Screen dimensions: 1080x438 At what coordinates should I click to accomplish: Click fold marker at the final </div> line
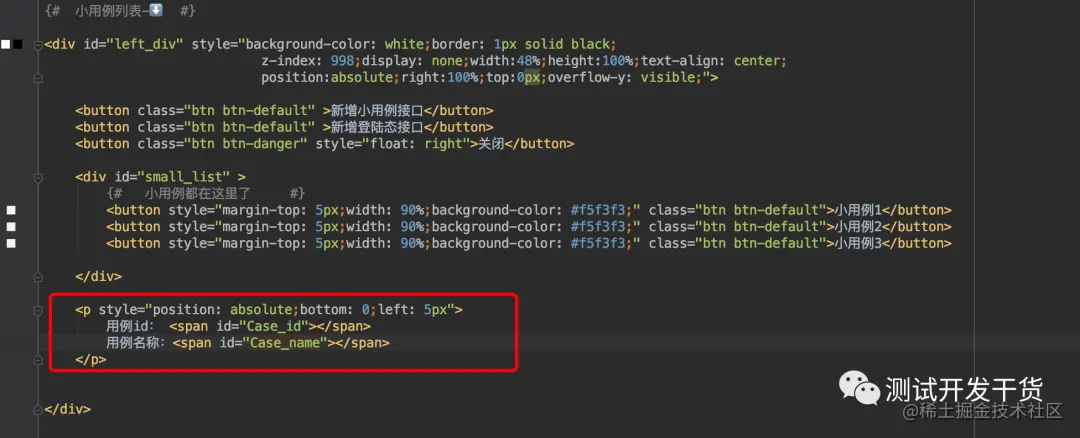(38, 409)
